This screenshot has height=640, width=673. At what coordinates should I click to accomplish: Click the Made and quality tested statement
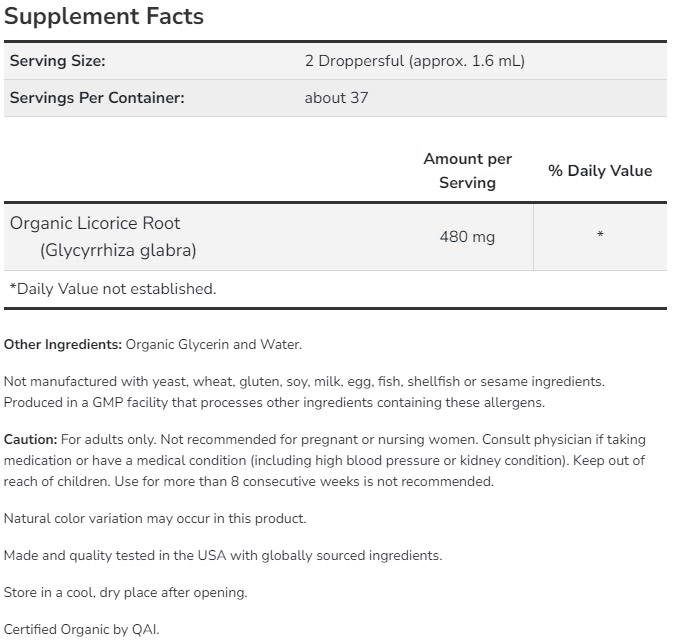(x=222, y=555)
